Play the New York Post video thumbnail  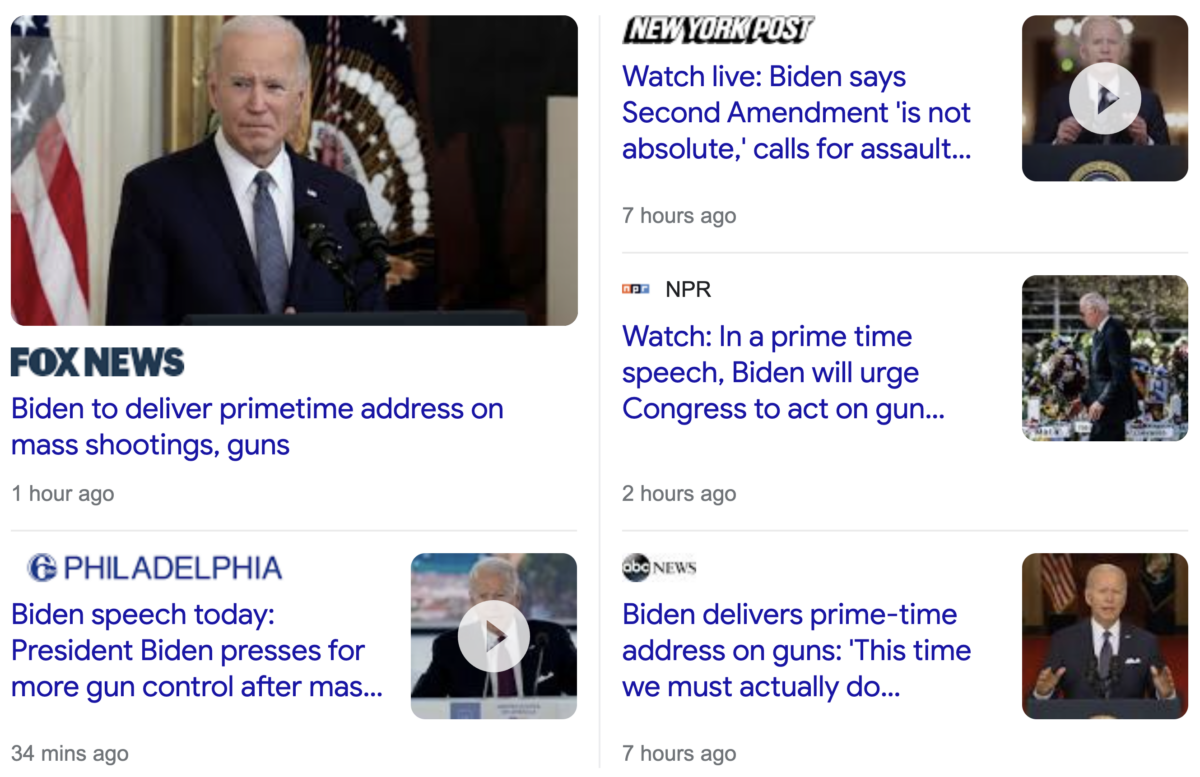(x=1105, y=98)
